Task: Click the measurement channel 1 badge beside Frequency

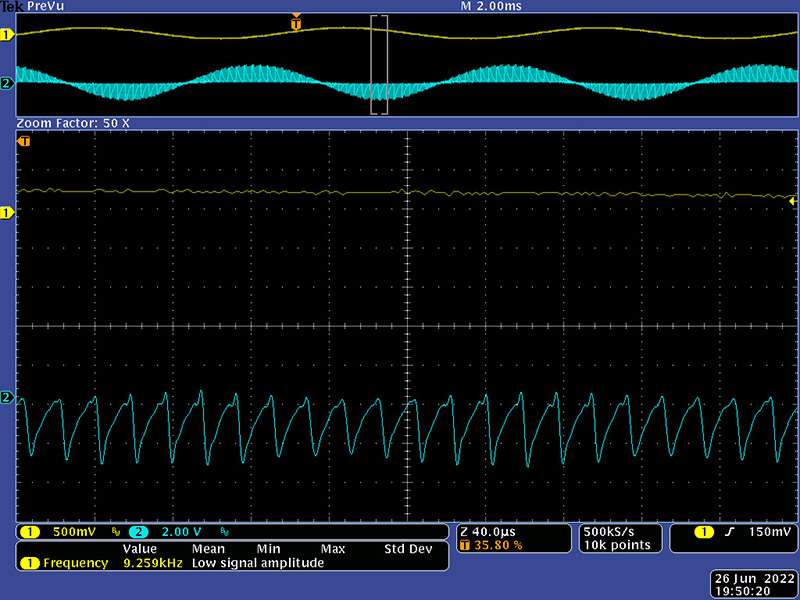Action: 30,563
